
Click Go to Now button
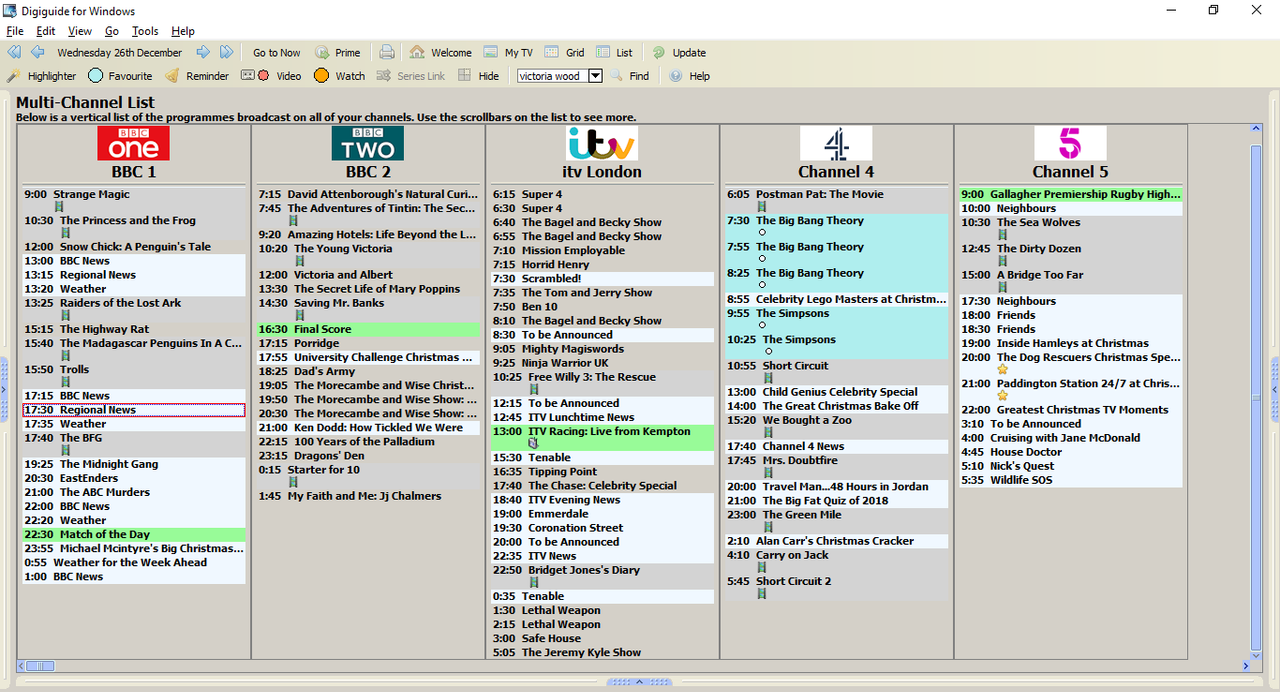point(276,53)
